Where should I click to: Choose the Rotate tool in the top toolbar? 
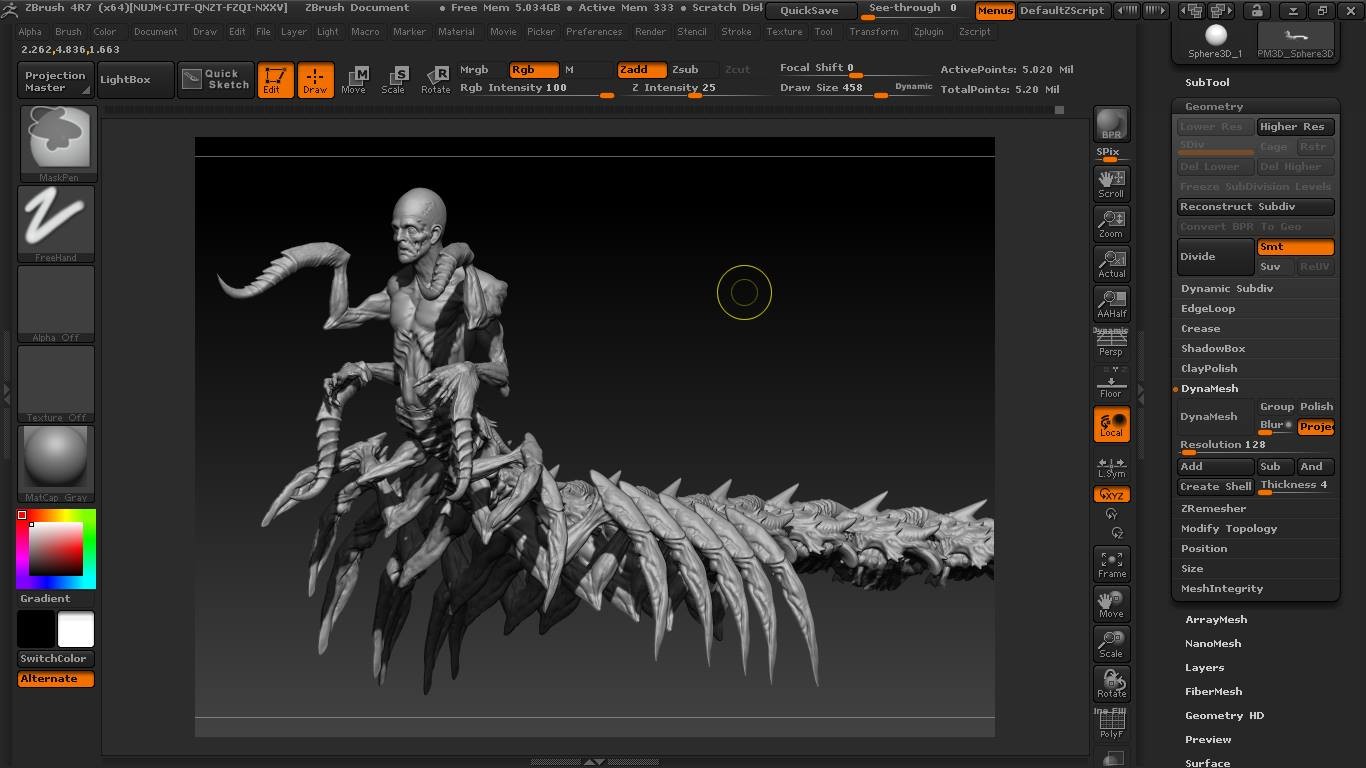click(435, 80)
